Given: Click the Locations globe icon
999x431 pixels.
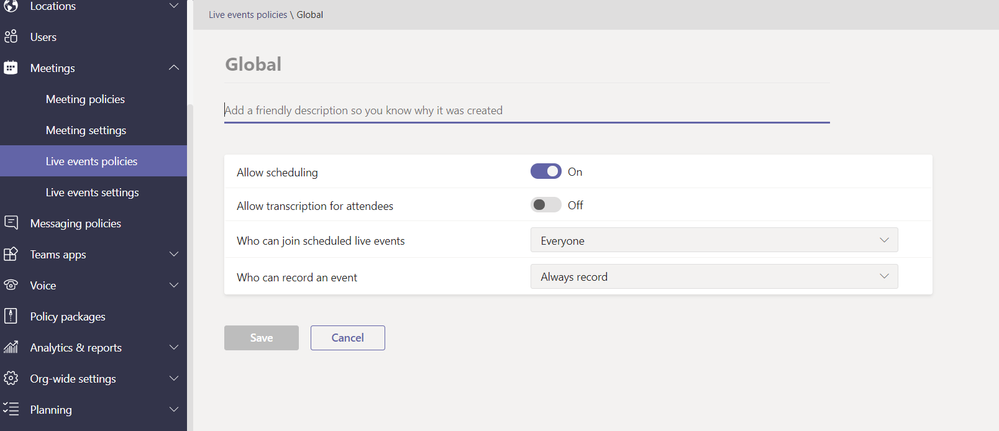Looking at the screenshot, I should (x=11, y=7).
